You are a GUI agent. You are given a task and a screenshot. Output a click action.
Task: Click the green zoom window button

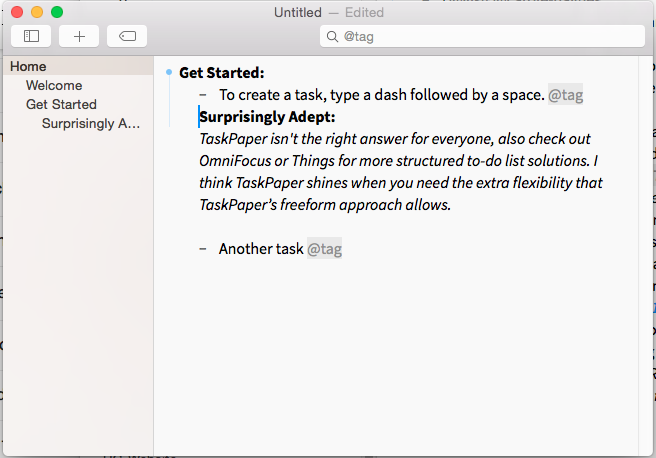(x=57, y=12)
